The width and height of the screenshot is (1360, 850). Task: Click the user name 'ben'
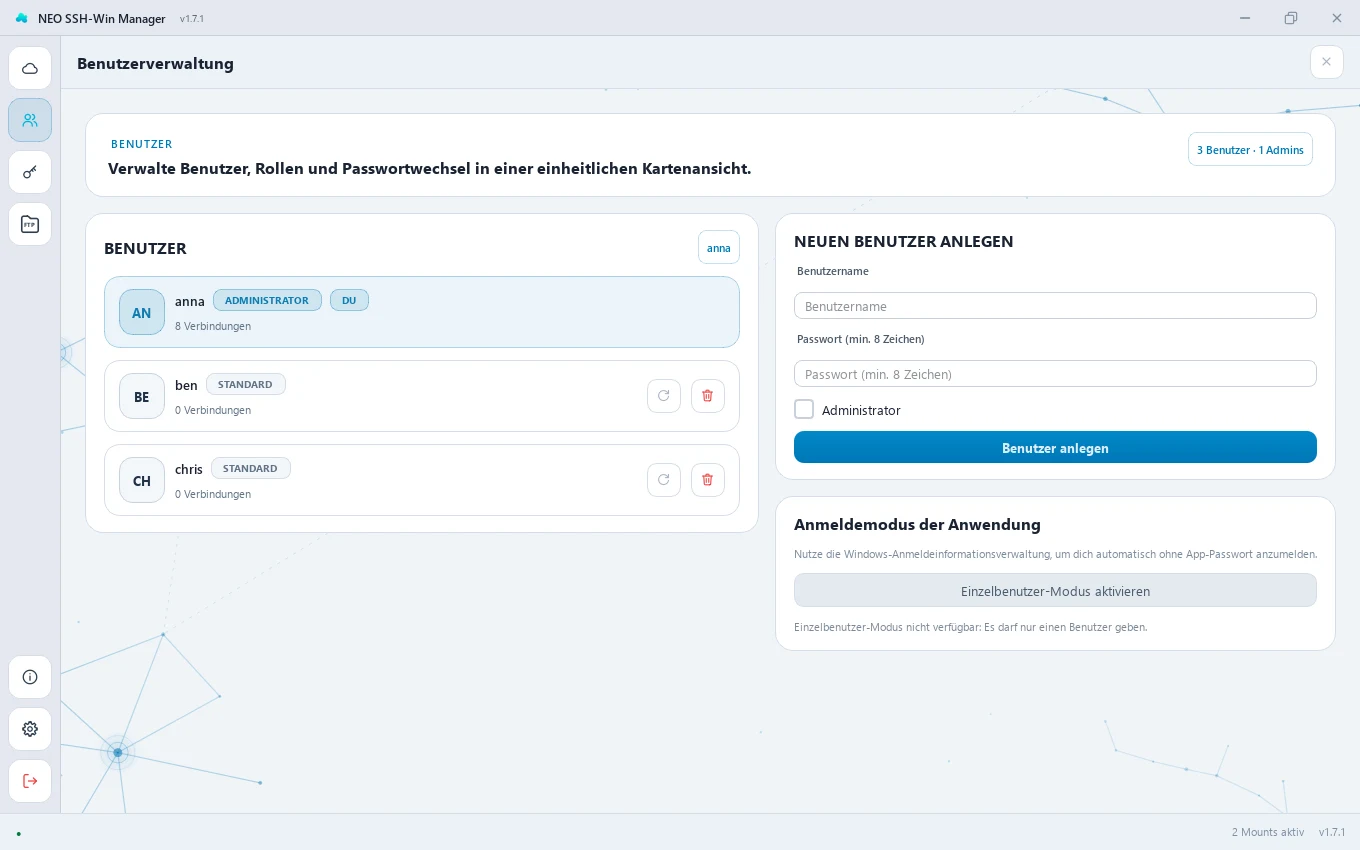(x=186, y=385)
